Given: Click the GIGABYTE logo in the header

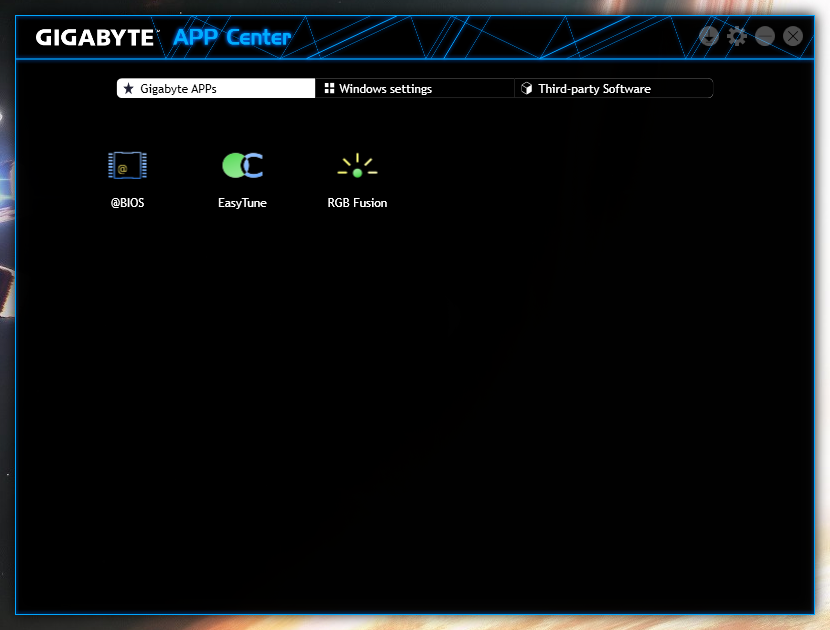Looking at the screenshot, I should (96, 38).
